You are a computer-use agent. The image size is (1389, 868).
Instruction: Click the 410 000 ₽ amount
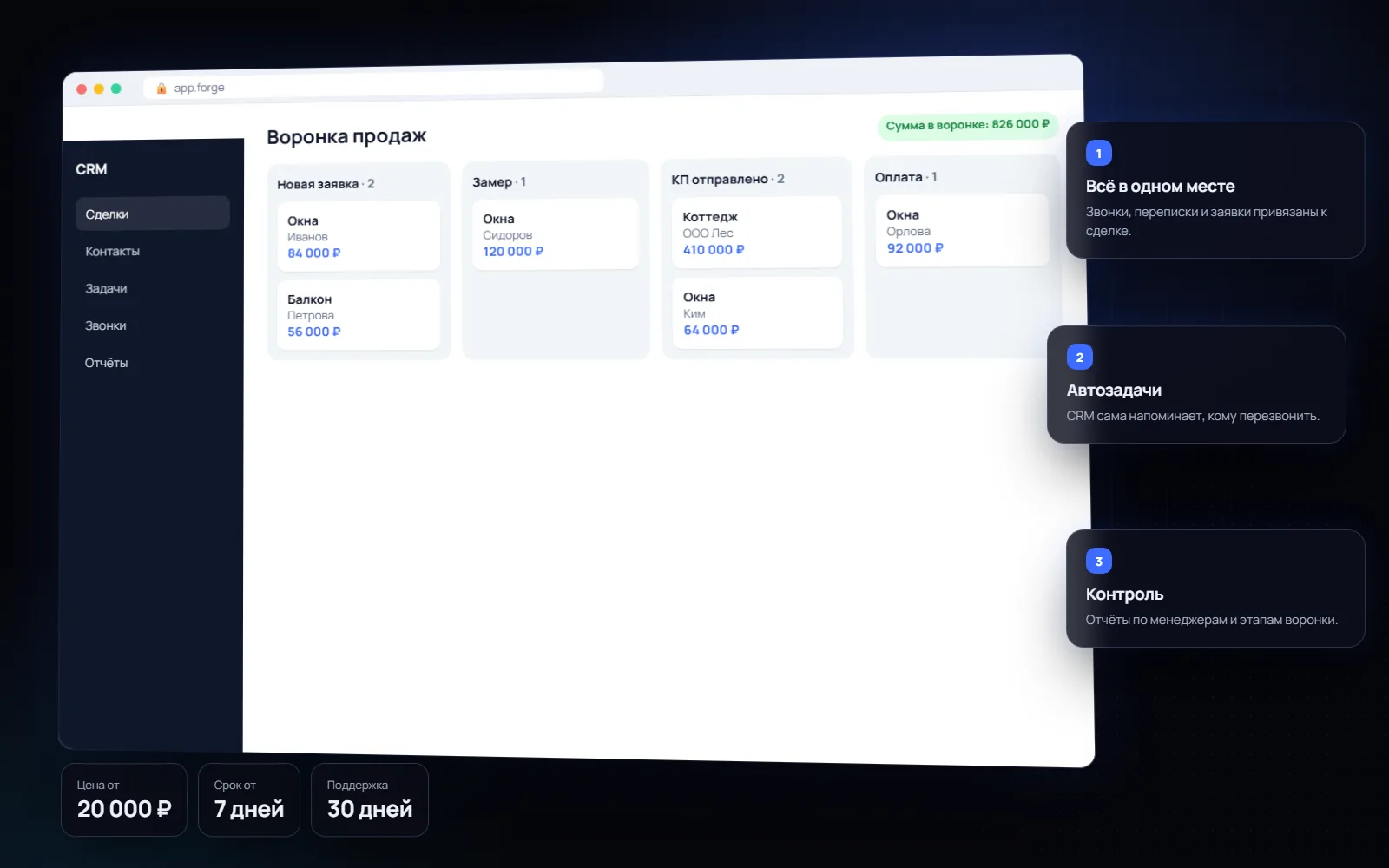(714, 250)
